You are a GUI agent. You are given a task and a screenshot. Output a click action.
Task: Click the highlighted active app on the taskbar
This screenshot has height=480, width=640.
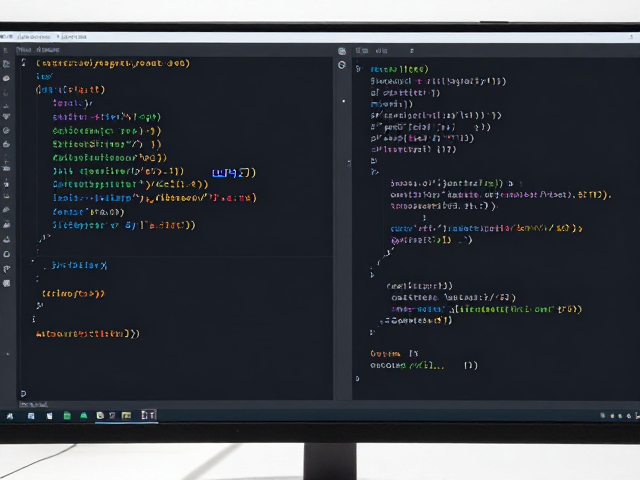point(149,415)
